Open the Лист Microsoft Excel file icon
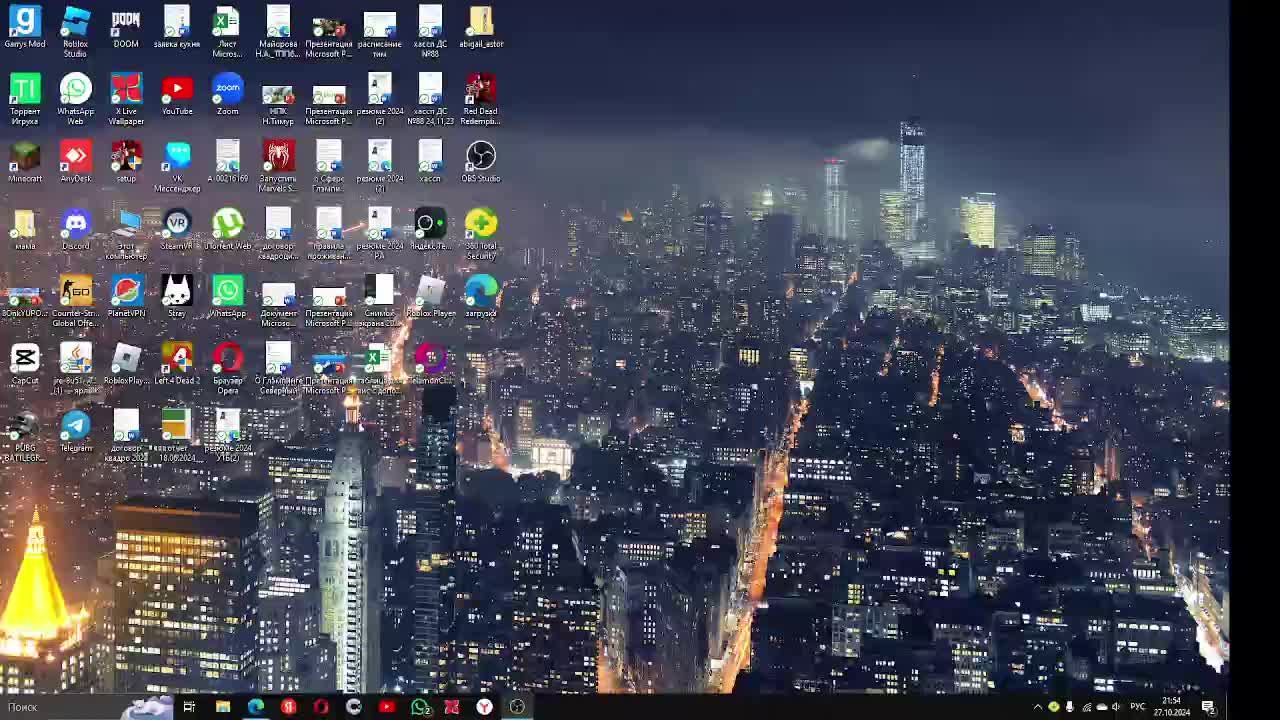 pos(228,32)
